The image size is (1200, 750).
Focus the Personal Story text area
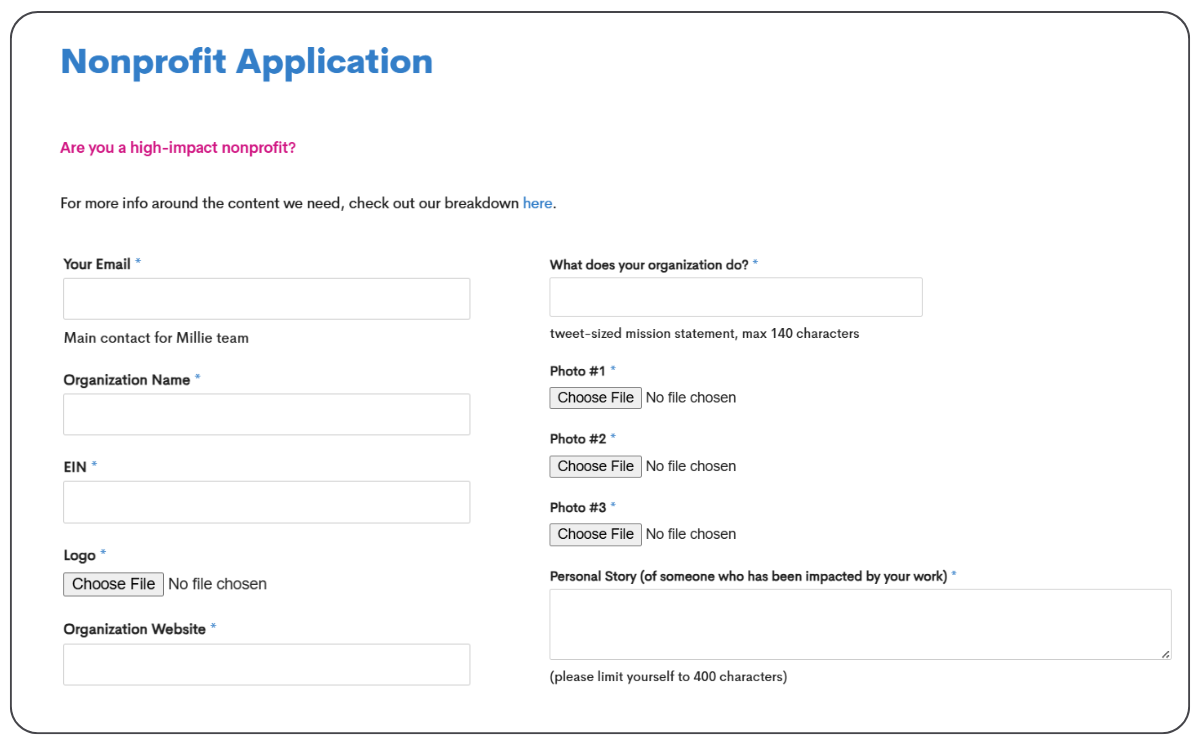tap(860, 620)
